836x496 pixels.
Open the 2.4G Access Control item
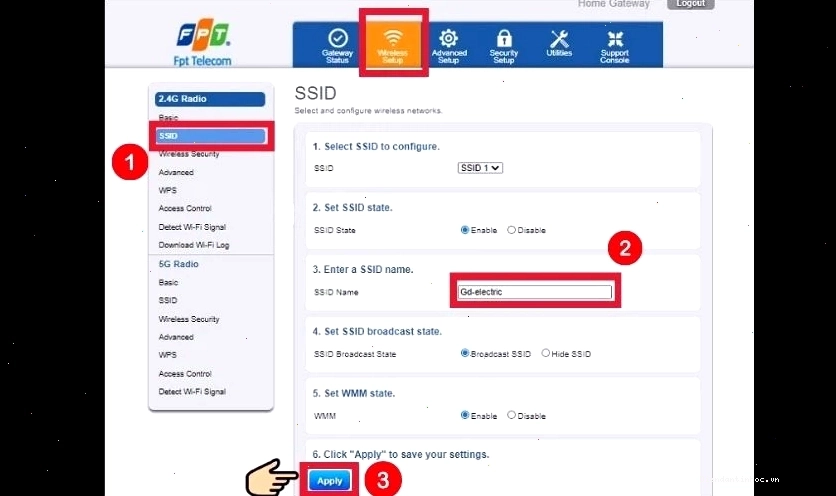pos(185,209)
